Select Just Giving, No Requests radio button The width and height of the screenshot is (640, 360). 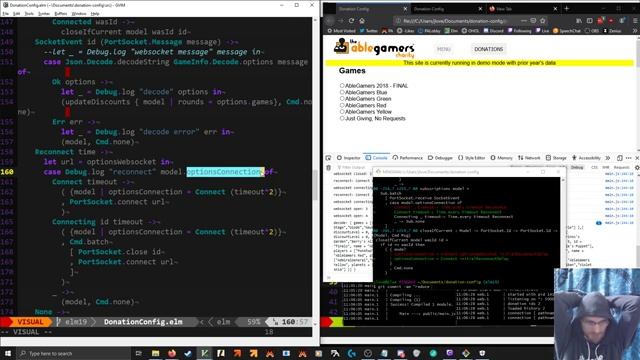tap(342, 118)
